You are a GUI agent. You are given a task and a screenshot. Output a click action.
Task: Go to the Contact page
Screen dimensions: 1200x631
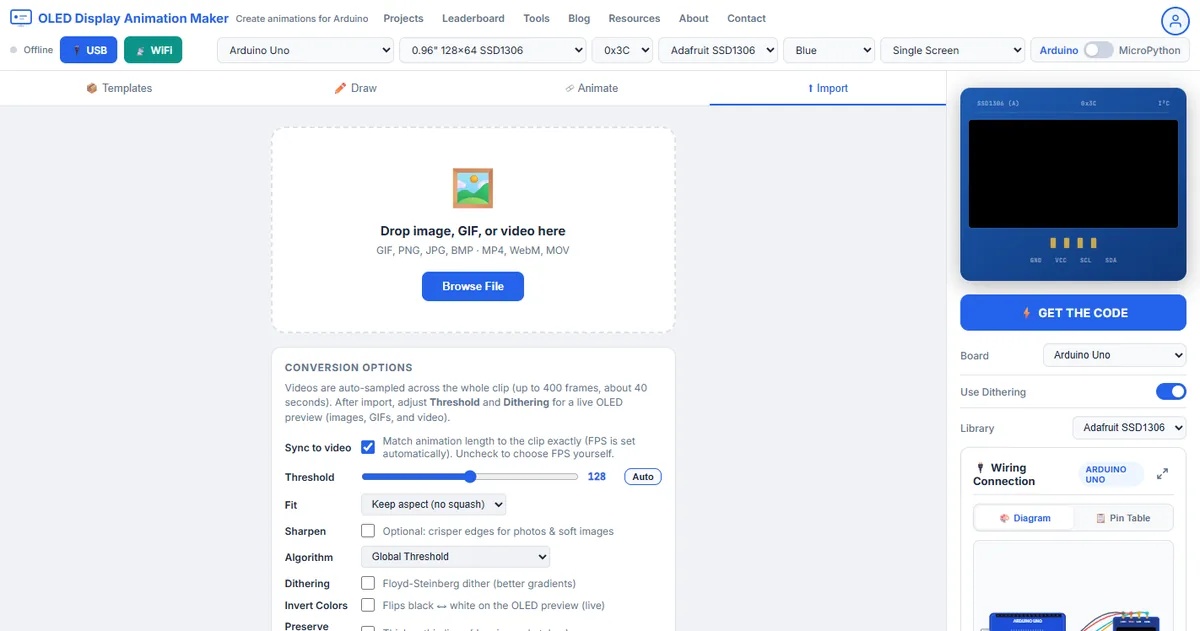click(x=746, y=18)
